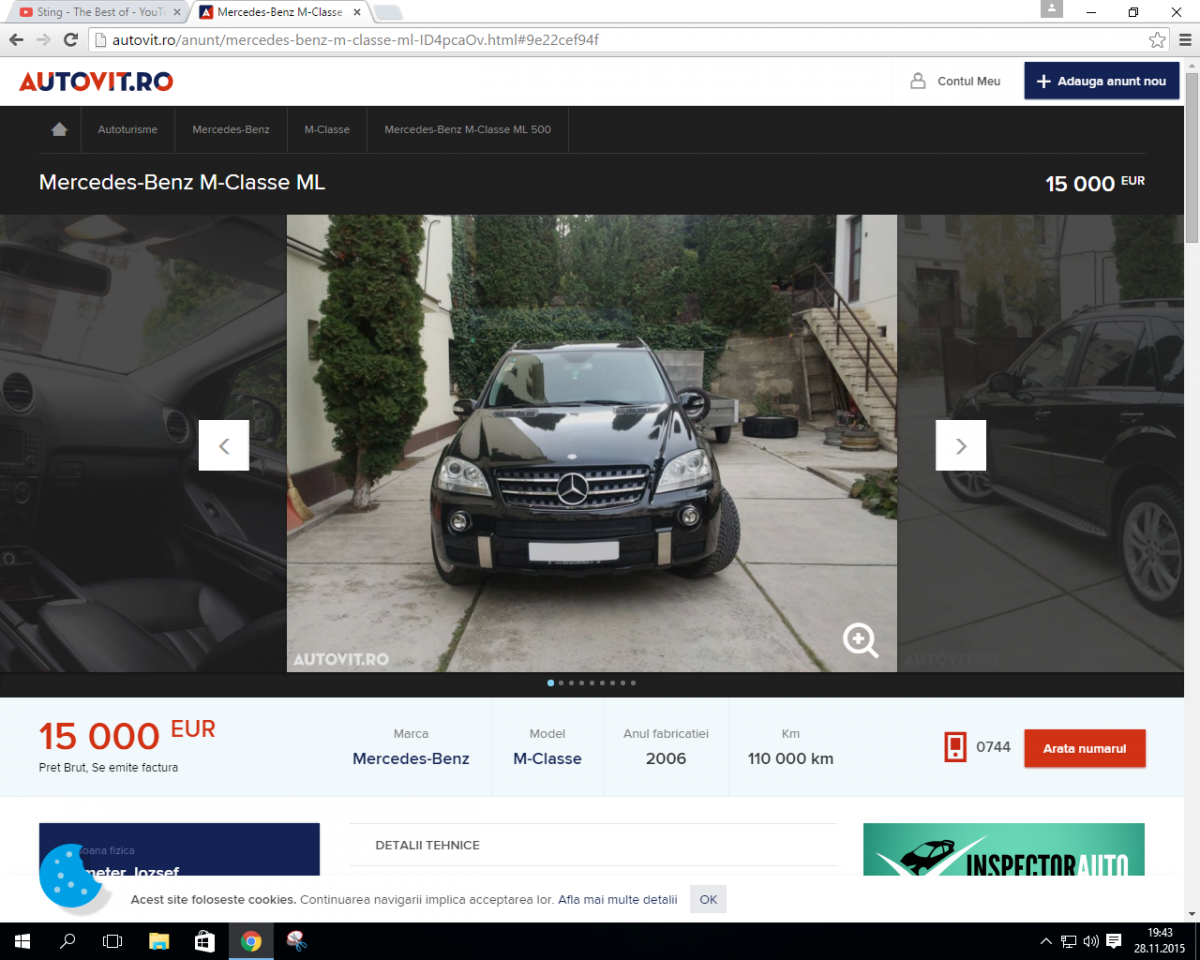Screen dimensions: 1200x960
Task: Open a new browser tab
Action: pos(388,13)
